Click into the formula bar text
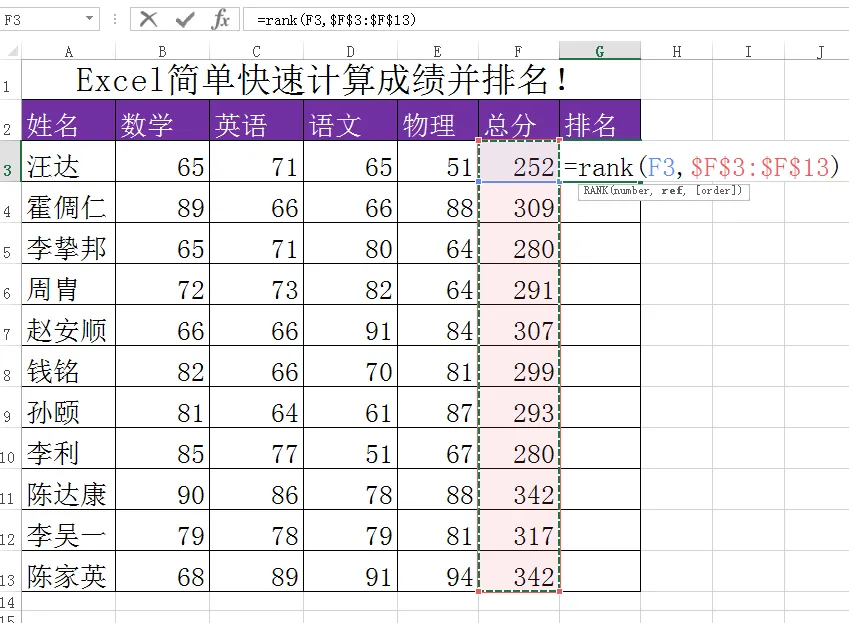The width and height of the screenshot is (849, 623). [546, 20]
